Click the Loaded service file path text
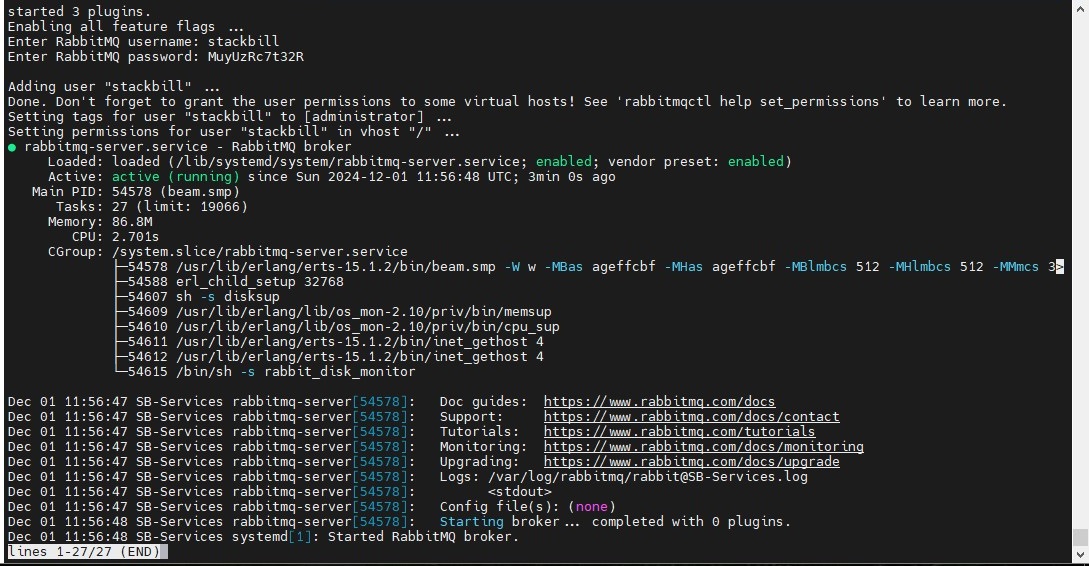Viewport: 1089px width, 566px height. tap(347, 162)
